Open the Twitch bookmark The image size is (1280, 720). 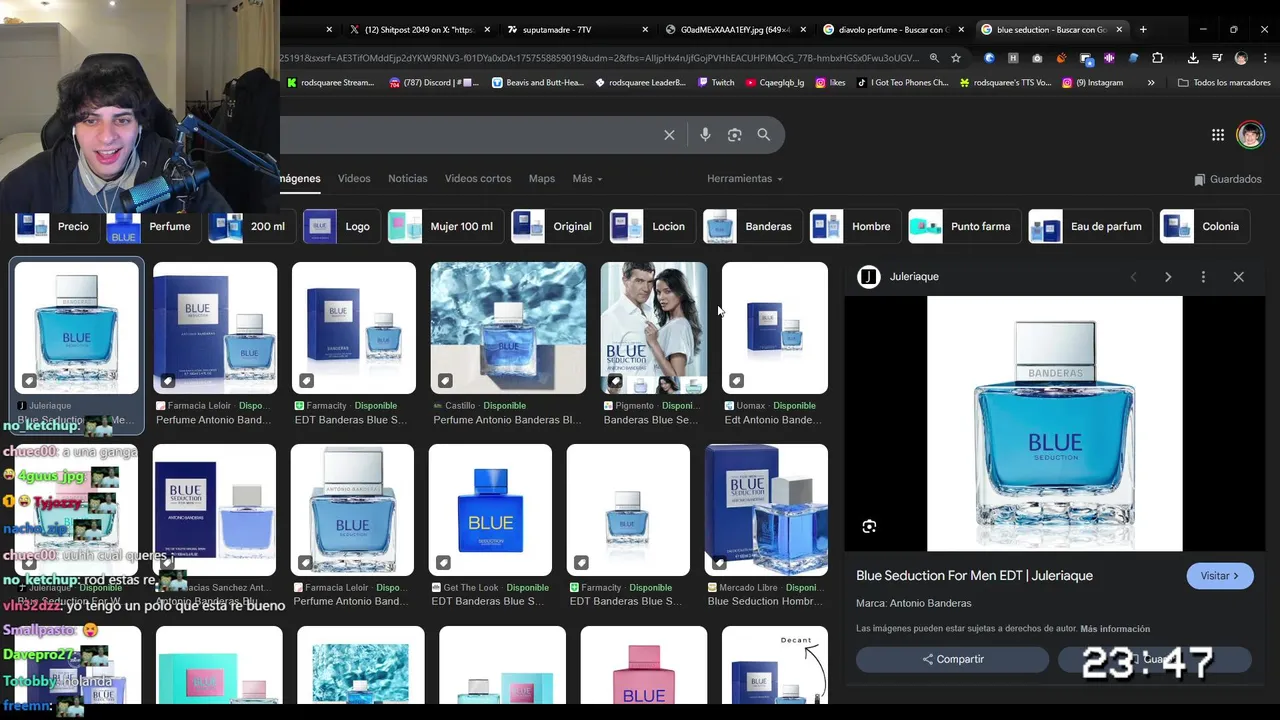(716, 83)
